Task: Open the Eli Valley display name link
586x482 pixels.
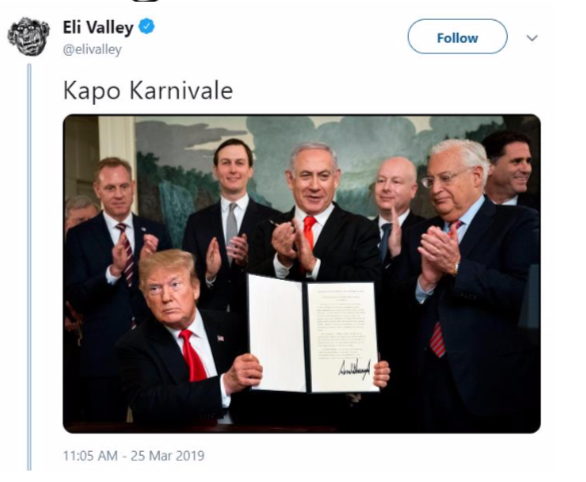Action: click(98, 27)
